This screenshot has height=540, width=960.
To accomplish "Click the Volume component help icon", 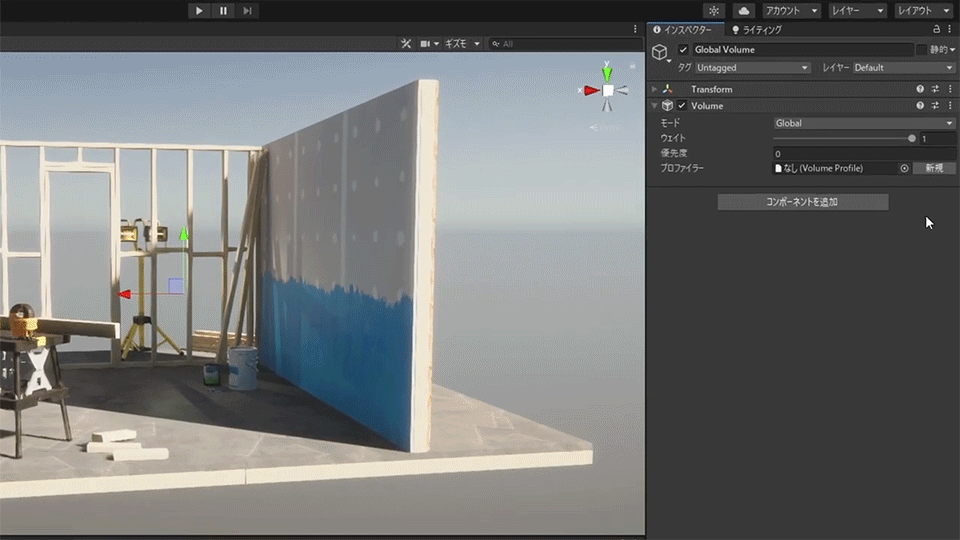I will pyautogui.click(x=920, y=106).
